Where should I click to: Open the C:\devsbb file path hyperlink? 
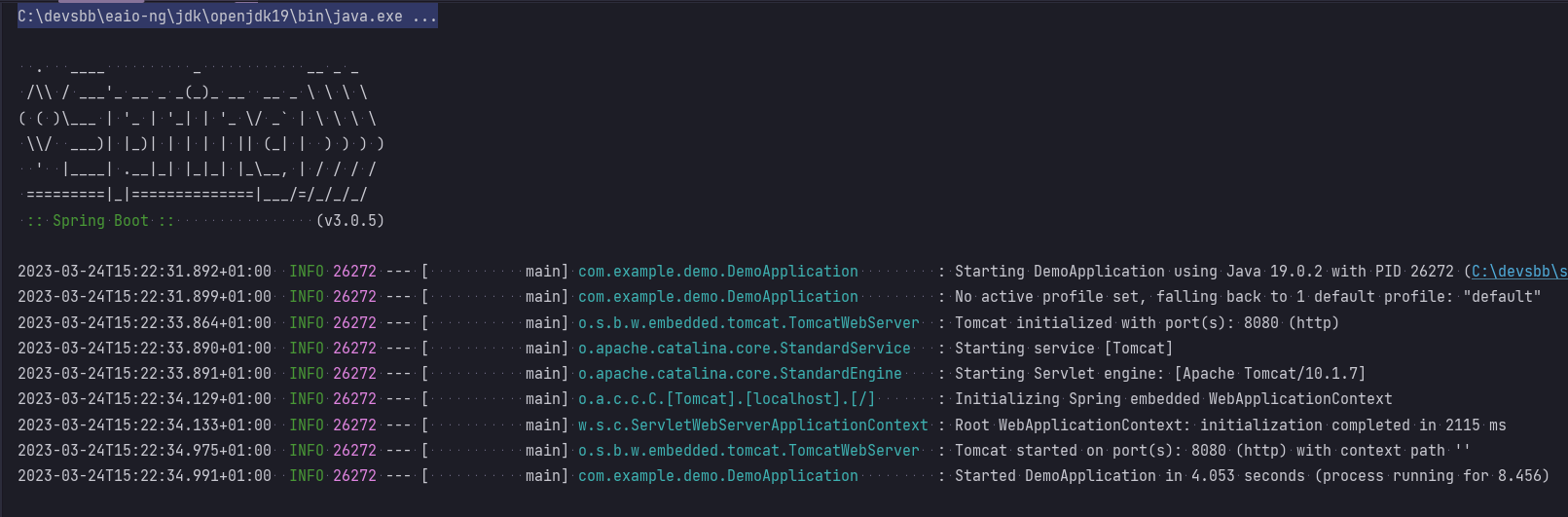(x=1519, y=272)
